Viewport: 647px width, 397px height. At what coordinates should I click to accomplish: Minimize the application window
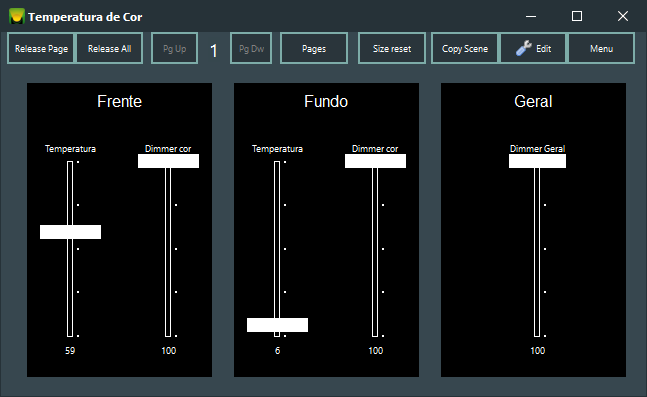click(x=531, y=16)
